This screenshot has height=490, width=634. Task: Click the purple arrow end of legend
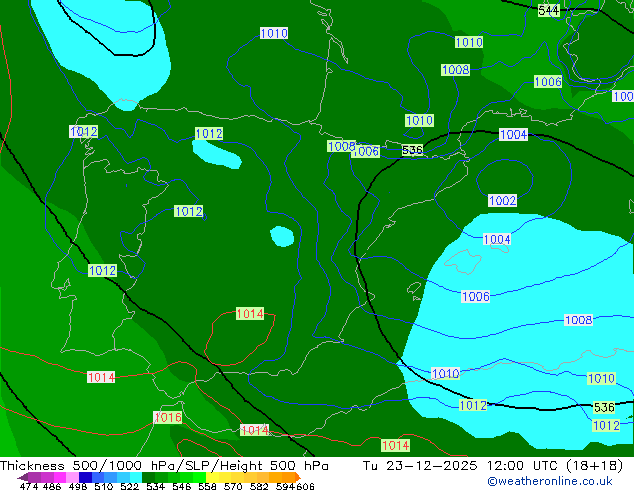22,477
